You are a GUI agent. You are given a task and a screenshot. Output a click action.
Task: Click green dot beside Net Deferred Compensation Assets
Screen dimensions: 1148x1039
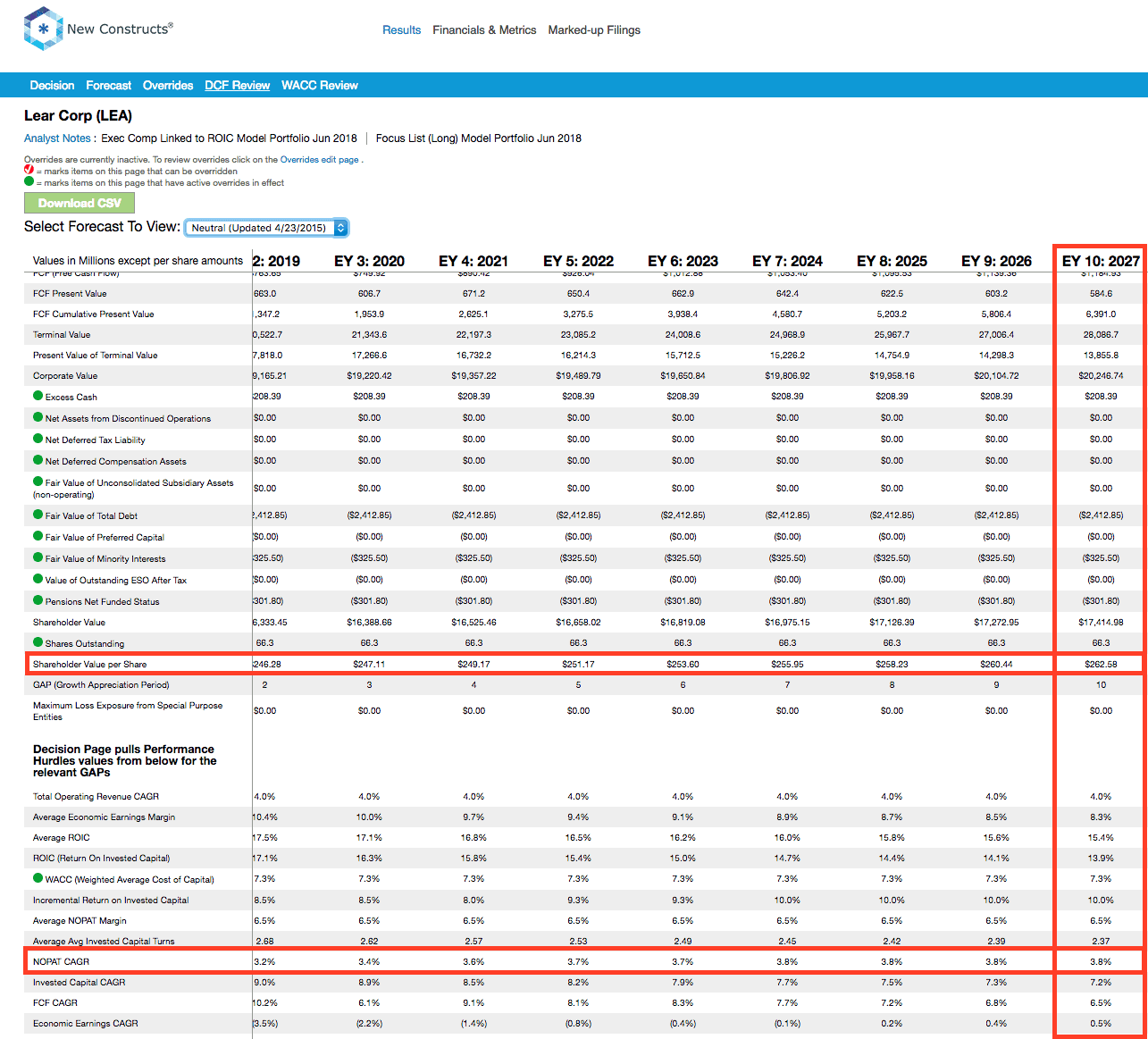tap(38, 460)
